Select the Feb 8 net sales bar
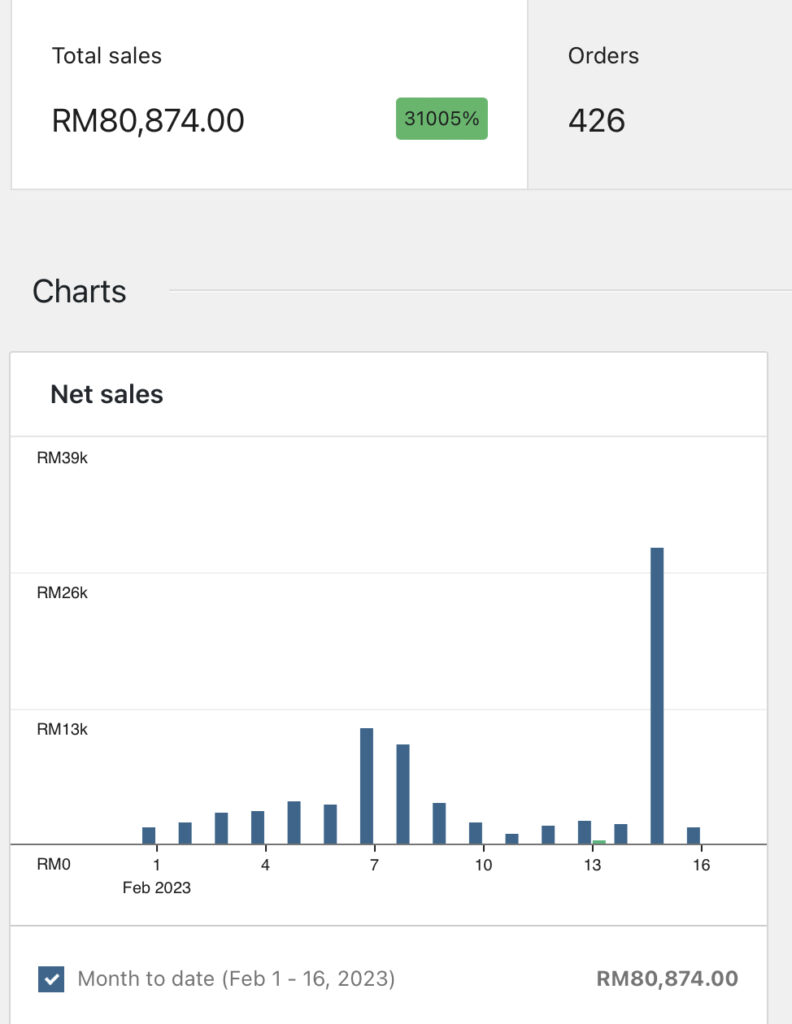 coord(403,794)
